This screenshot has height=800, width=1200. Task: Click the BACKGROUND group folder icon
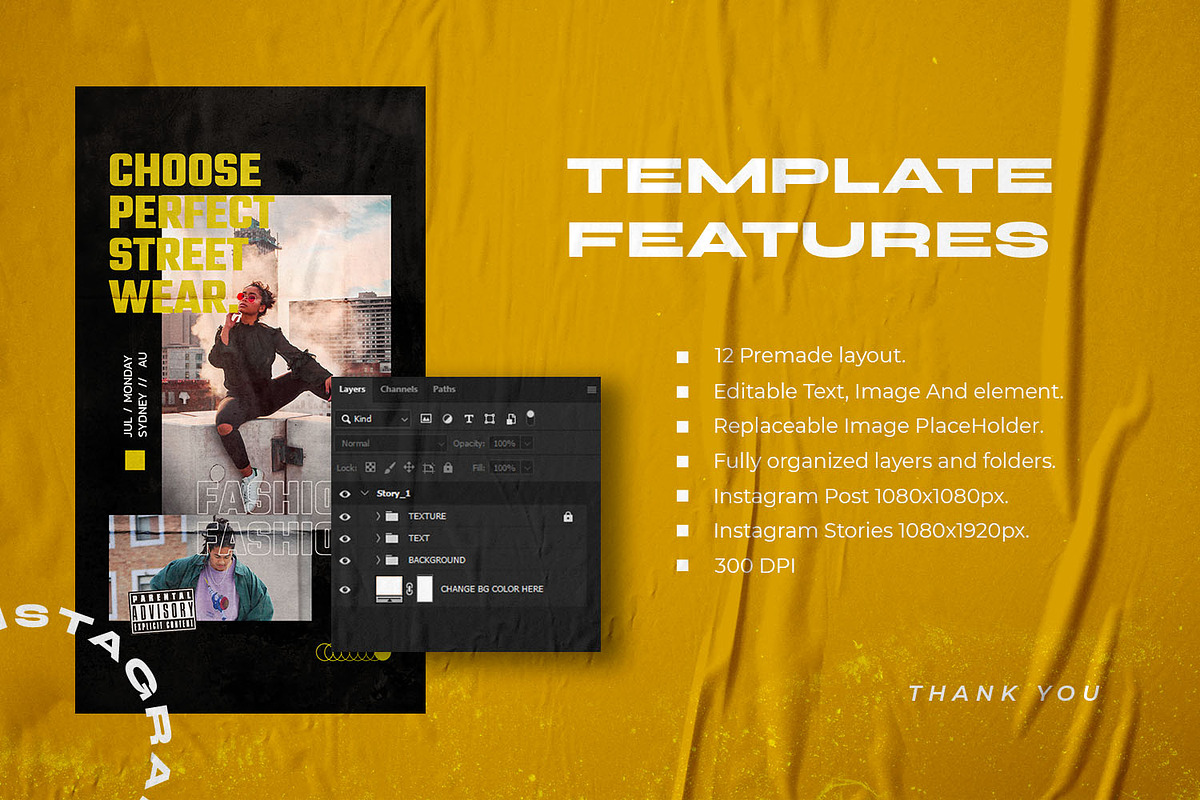pyautogui.click(x=391, y=560)
